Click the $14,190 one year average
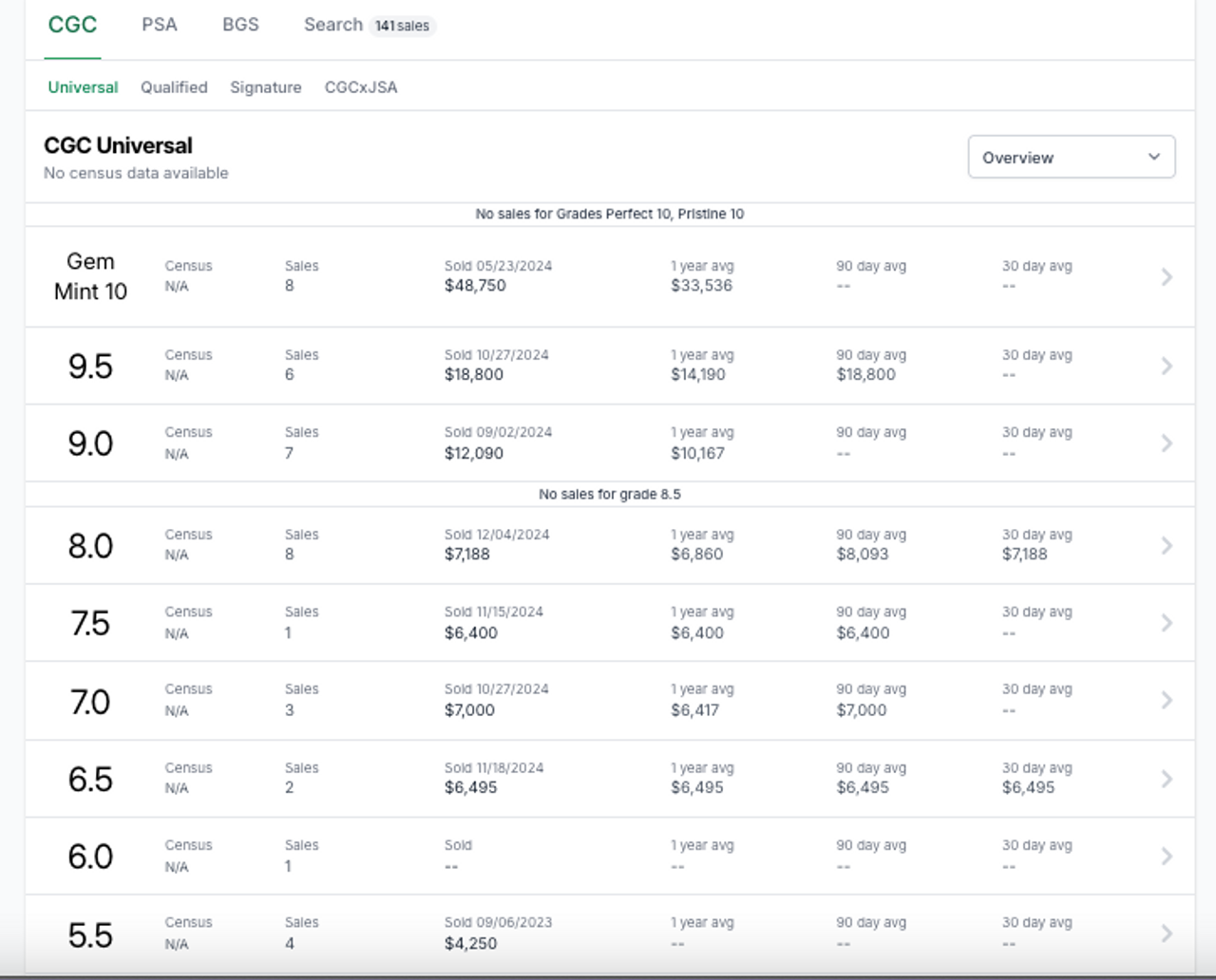Viewport: 1216px width, 980px height. pos(698,374)
